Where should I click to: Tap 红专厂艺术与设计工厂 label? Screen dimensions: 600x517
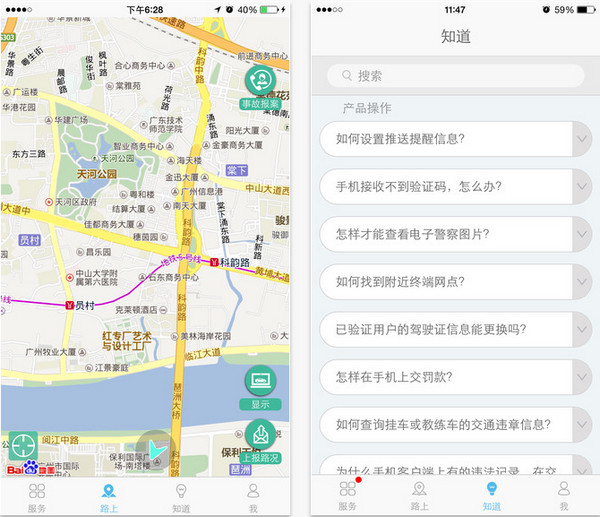[127, 341]
